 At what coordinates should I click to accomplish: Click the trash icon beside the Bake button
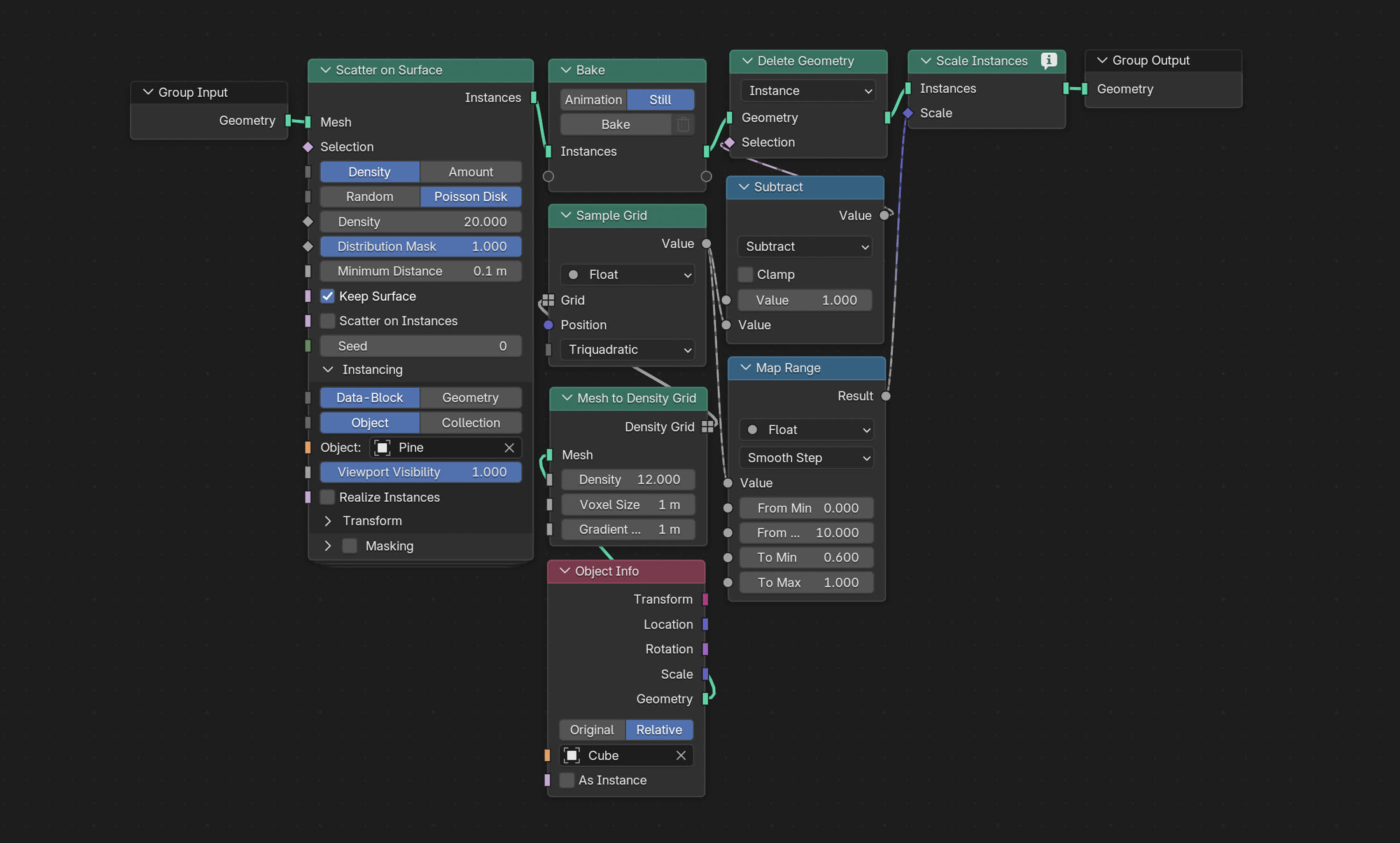683,125
